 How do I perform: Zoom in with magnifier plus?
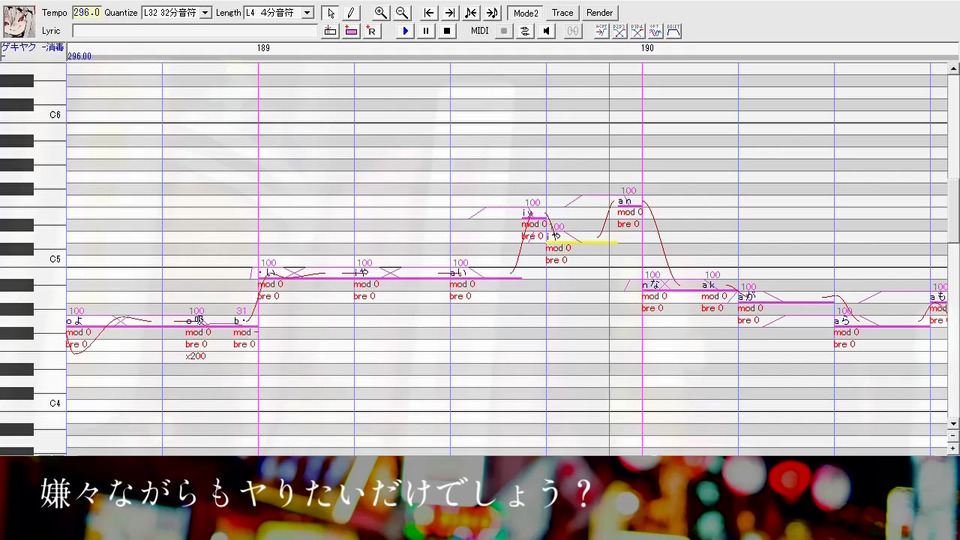[x=381, y=13]
